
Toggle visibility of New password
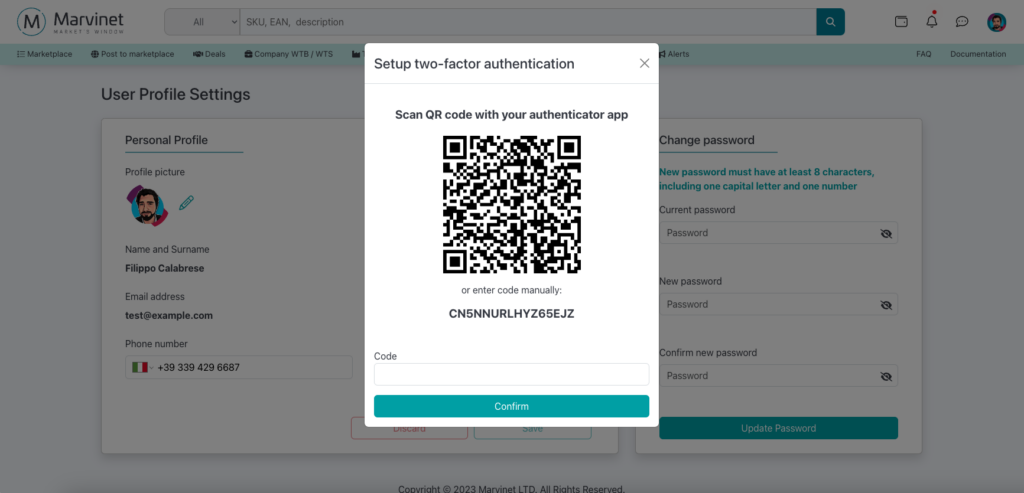tap(885, 305)
